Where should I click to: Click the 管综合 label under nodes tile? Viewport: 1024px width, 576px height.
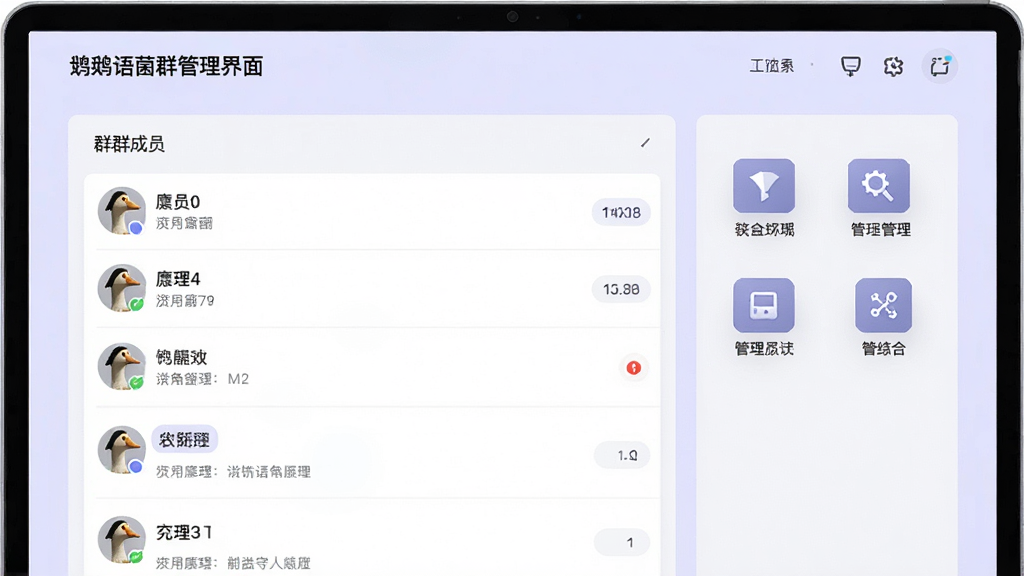884,349
